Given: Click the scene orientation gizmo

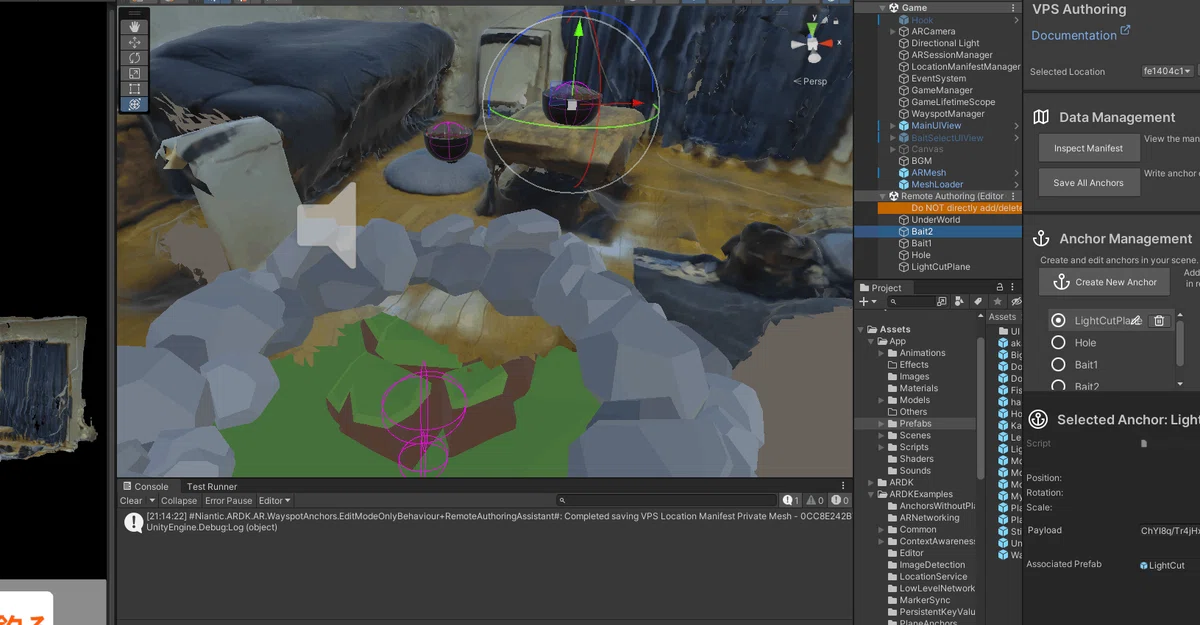Looking at the screenshot, I should tap(811, 45).
